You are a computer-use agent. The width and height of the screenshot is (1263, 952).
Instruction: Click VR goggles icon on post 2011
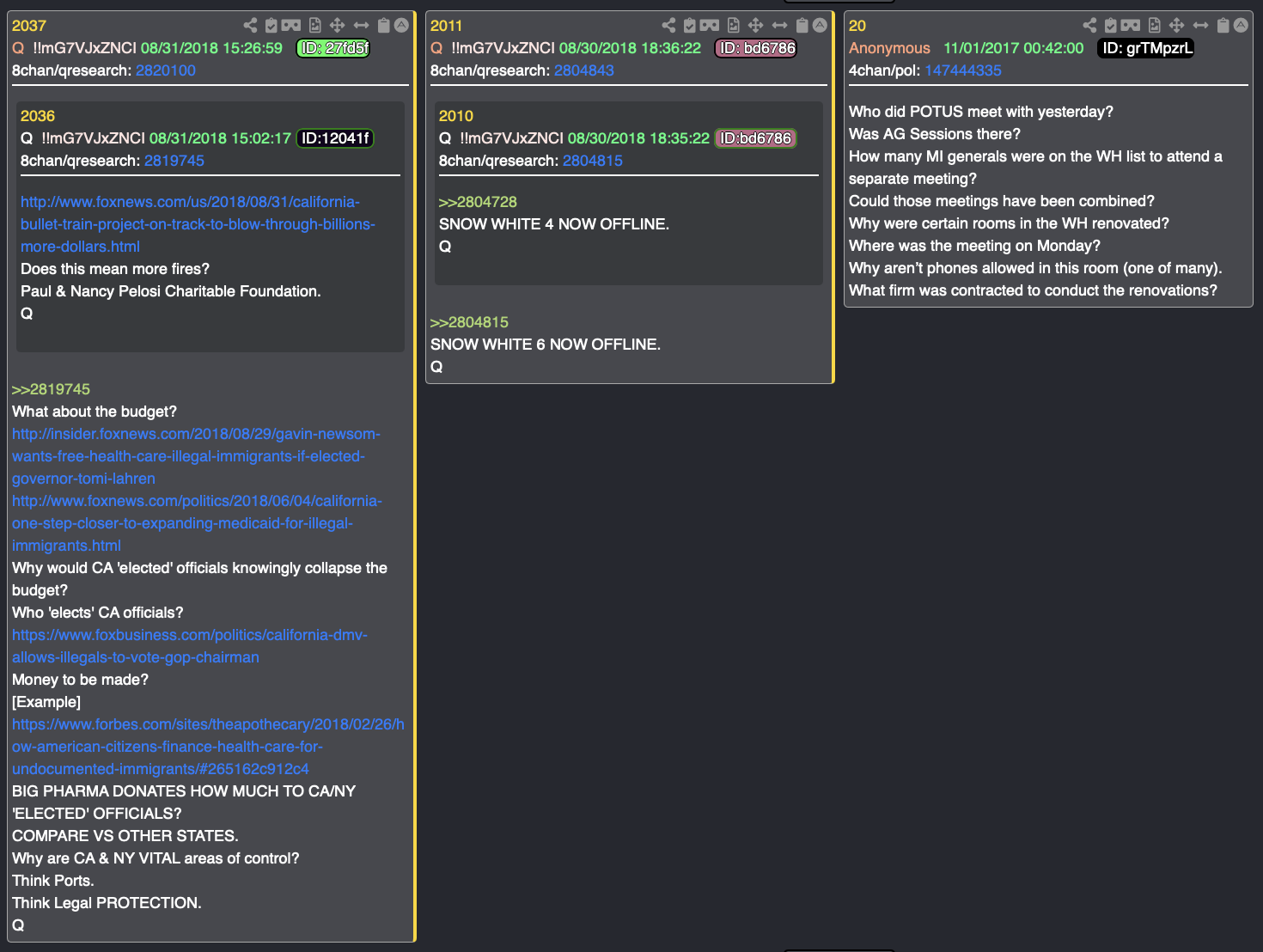coord(710,25)
